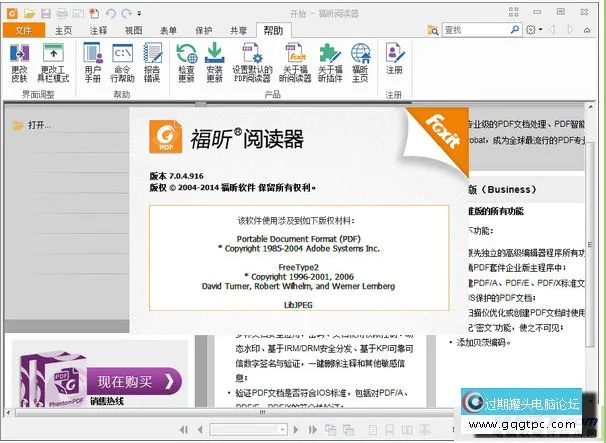Screen dimensions: 606x443
Task: Switch to the 视图 view tab
Action: [x=134, y=31]
